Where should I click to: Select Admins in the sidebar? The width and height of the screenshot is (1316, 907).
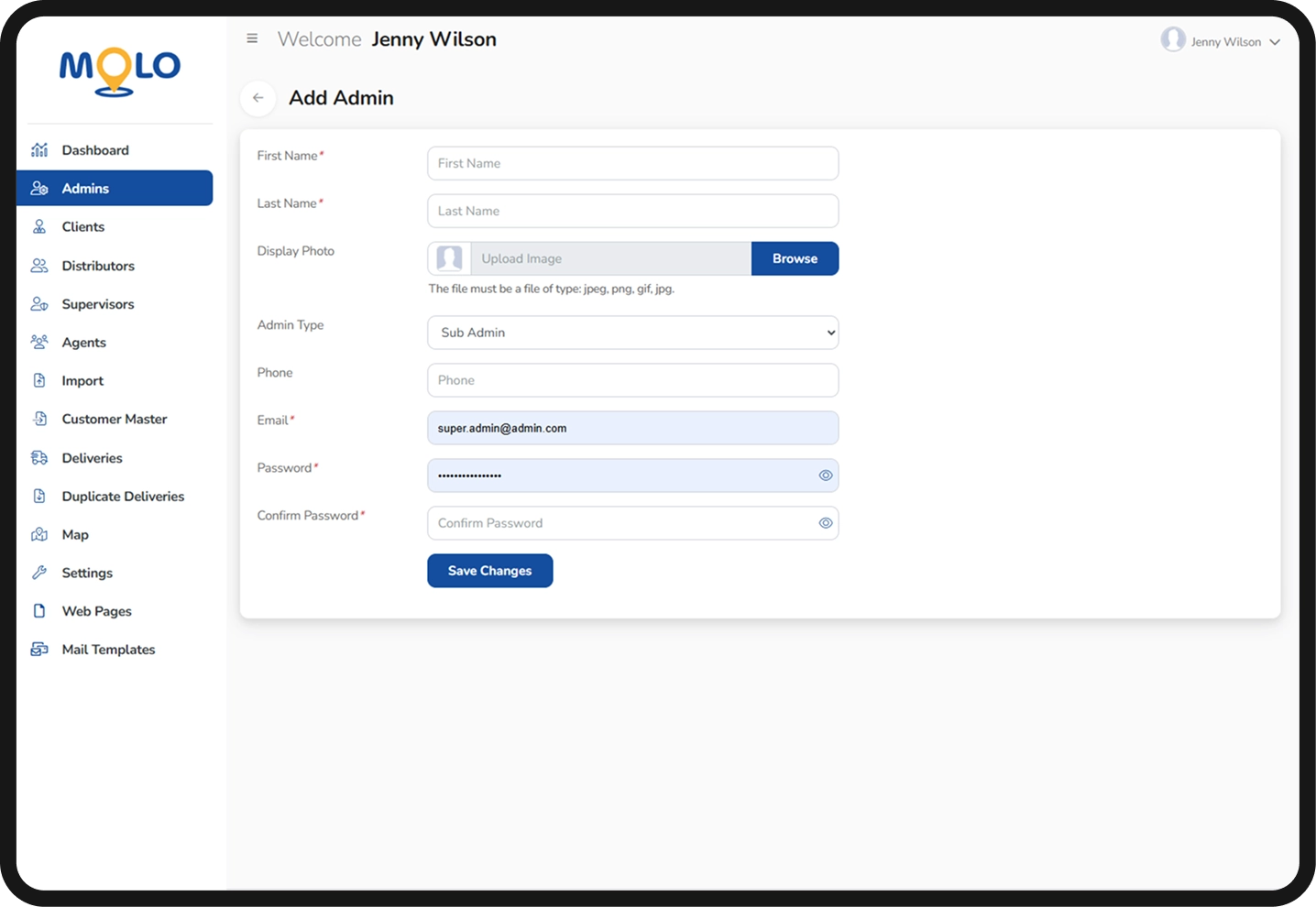(115, 188)
